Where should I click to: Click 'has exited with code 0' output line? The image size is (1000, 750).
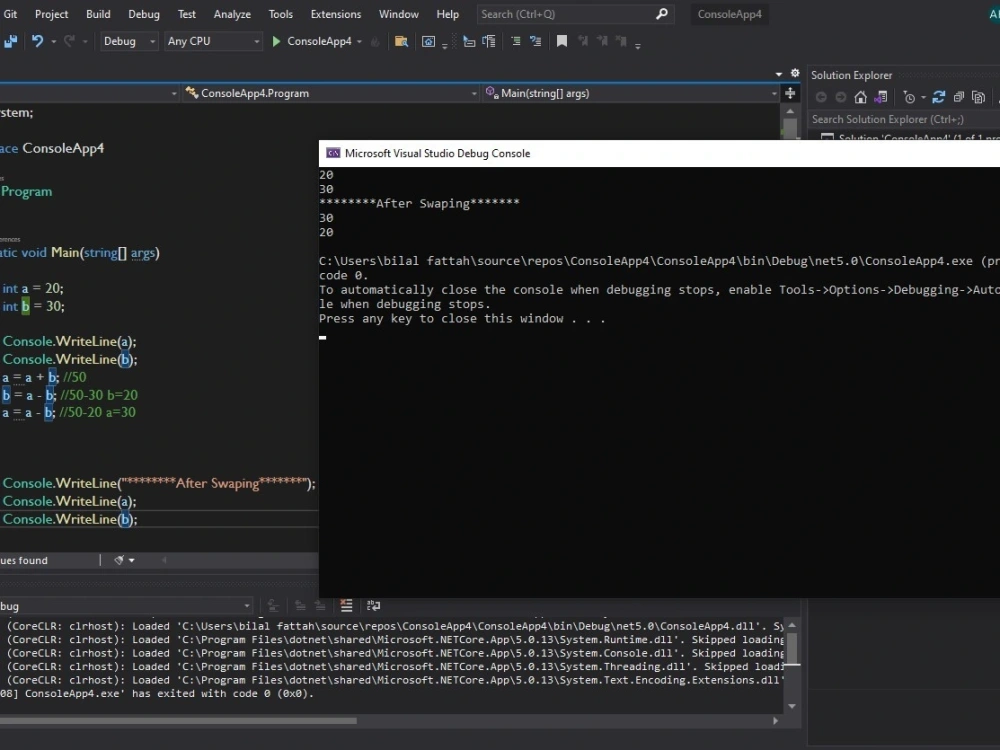pyautogui.click(x=157, y=693)
